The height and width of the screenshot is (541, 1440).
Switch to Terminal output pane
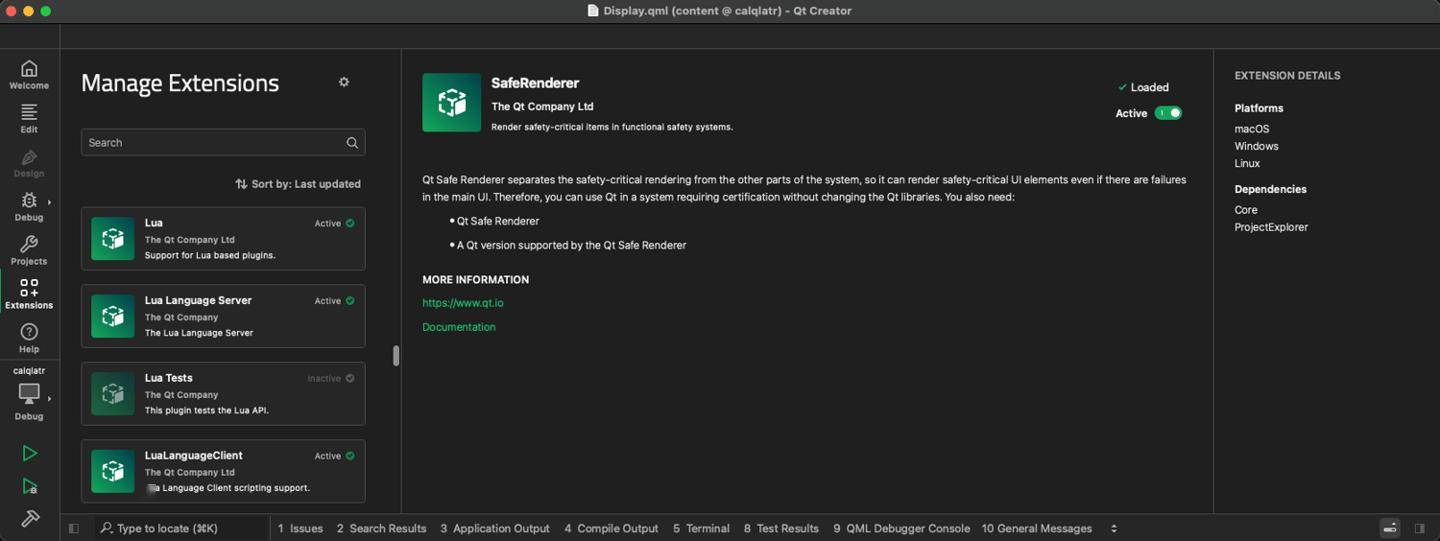pyautogui.click(x=701, y=528)
